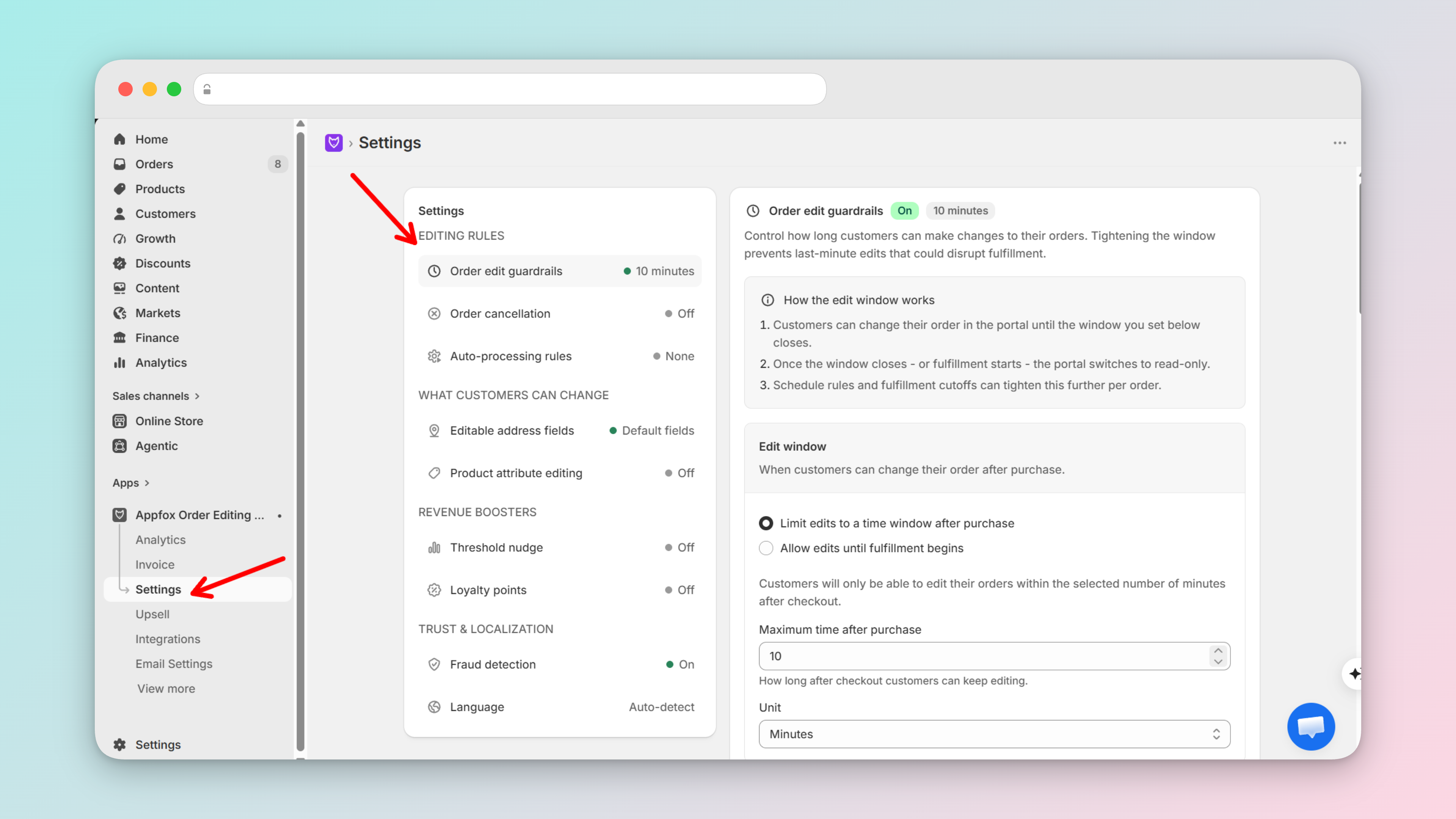The width and height of the screenshot is (1456, 819).
Task: Go to Appfox Analytics subpage
Action: (x=160, y=540)
